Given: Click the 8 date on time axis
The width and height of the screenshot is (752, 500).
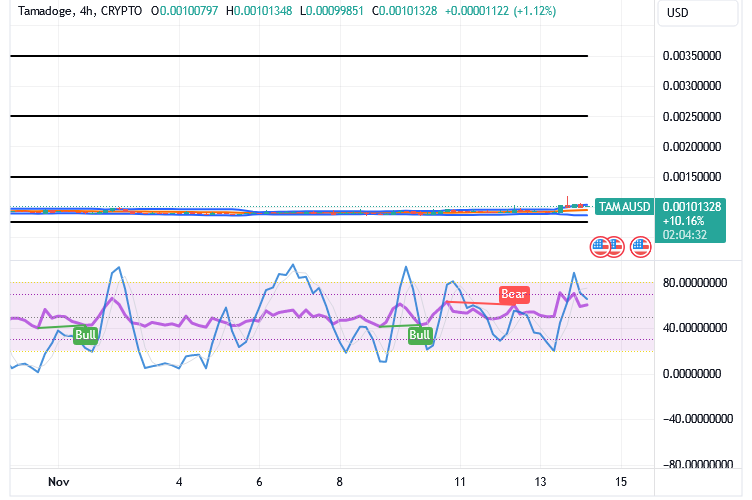Looking at the screenshot, I should point(340,482).
